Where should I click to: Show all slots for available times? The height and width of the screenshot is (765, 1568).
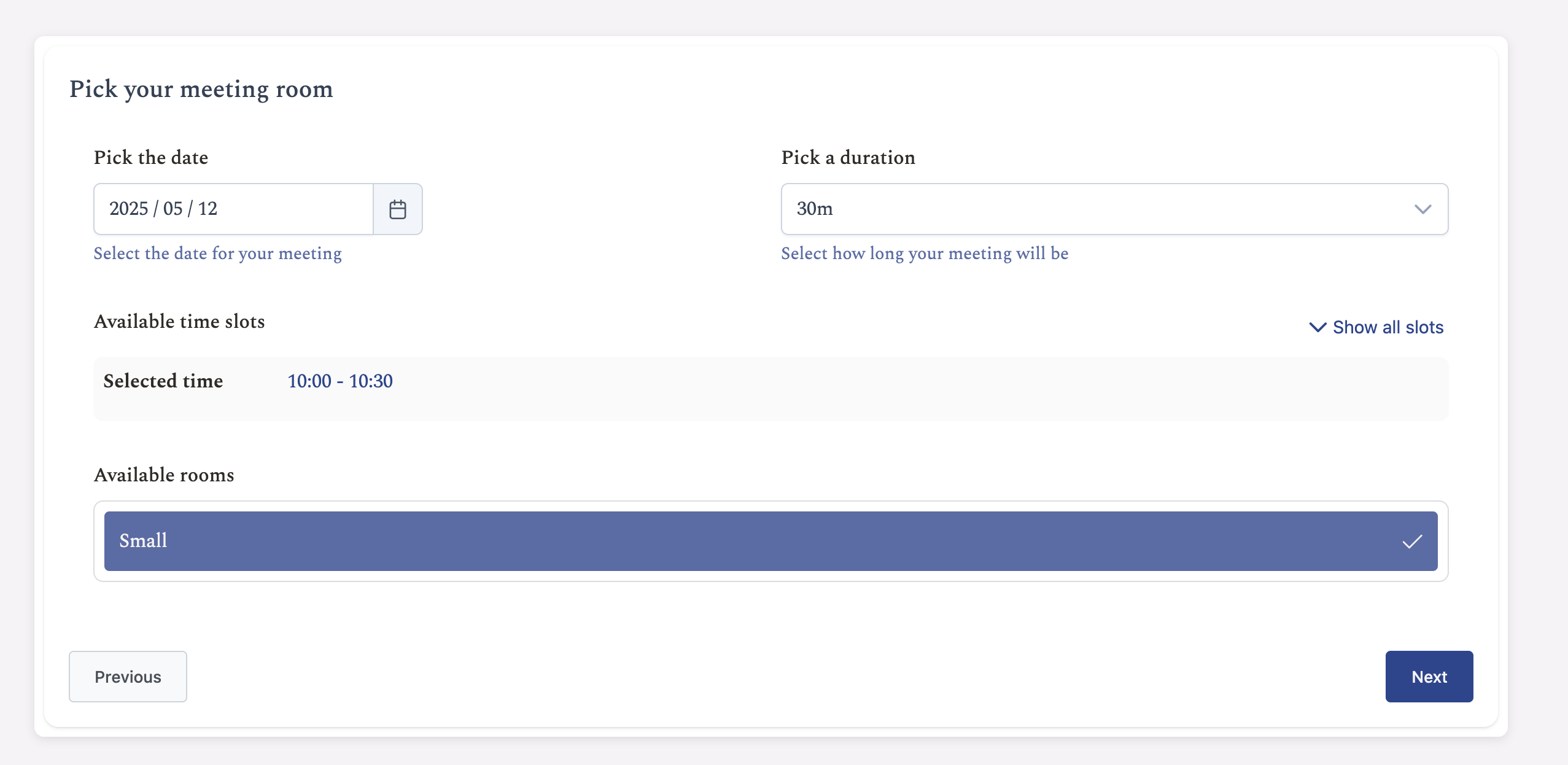[x=1376, y=327]
